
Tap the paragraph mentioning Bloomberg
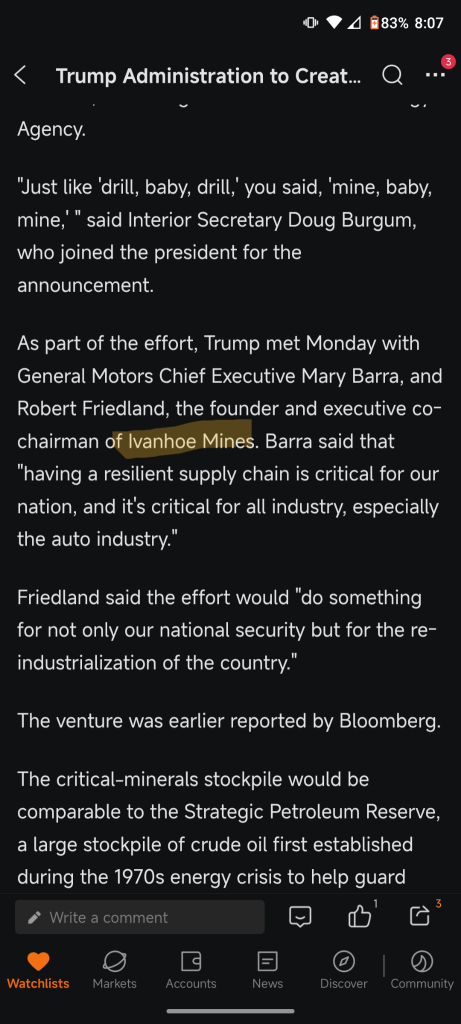pyautogui.click(x=229, y=720)
